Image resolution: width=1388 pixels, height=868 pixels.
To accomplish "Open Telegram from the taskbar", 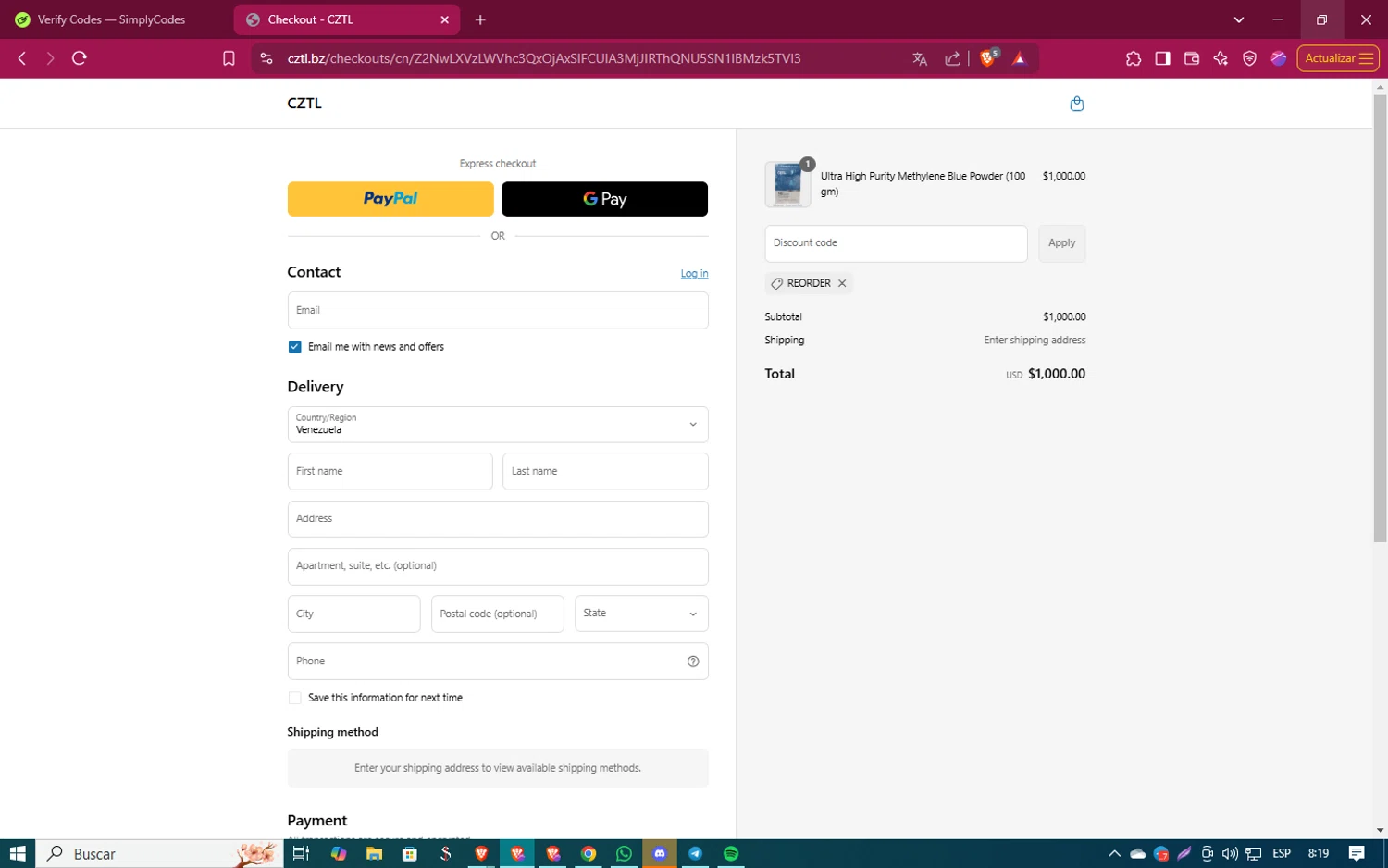I will (x=695, y=853).
